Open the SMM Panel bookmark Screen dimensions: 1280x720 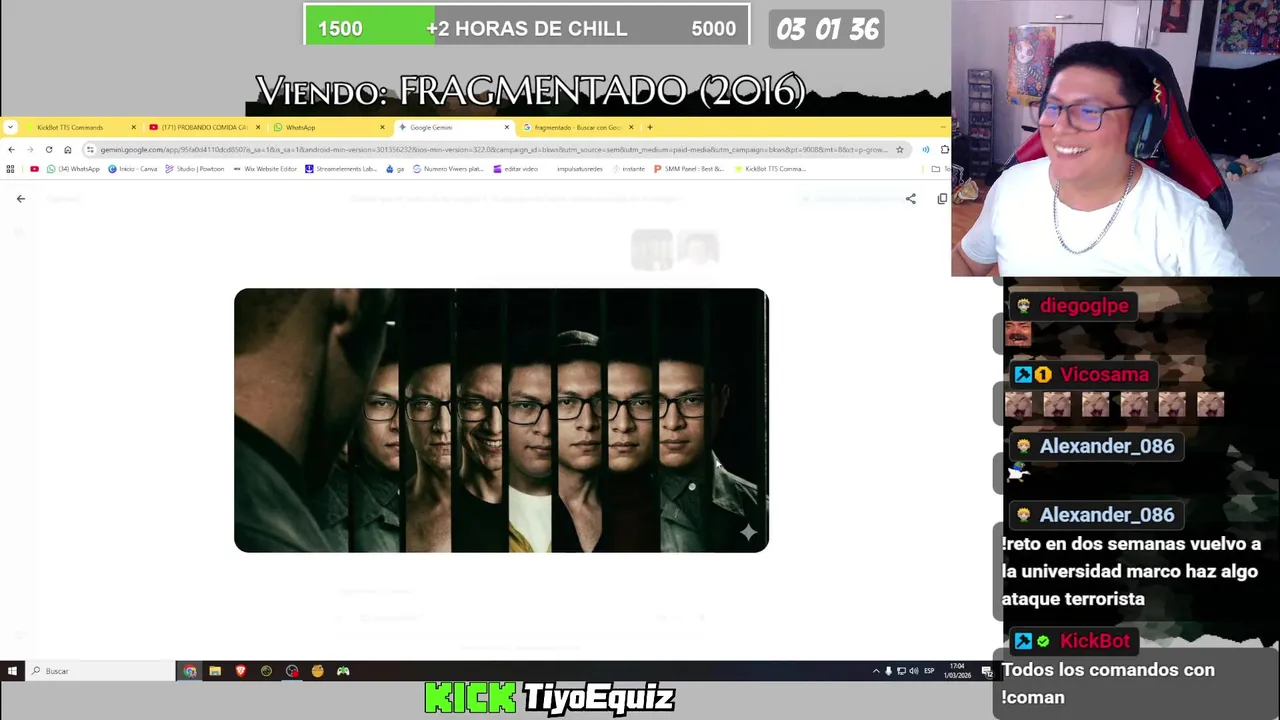point(688,169)
